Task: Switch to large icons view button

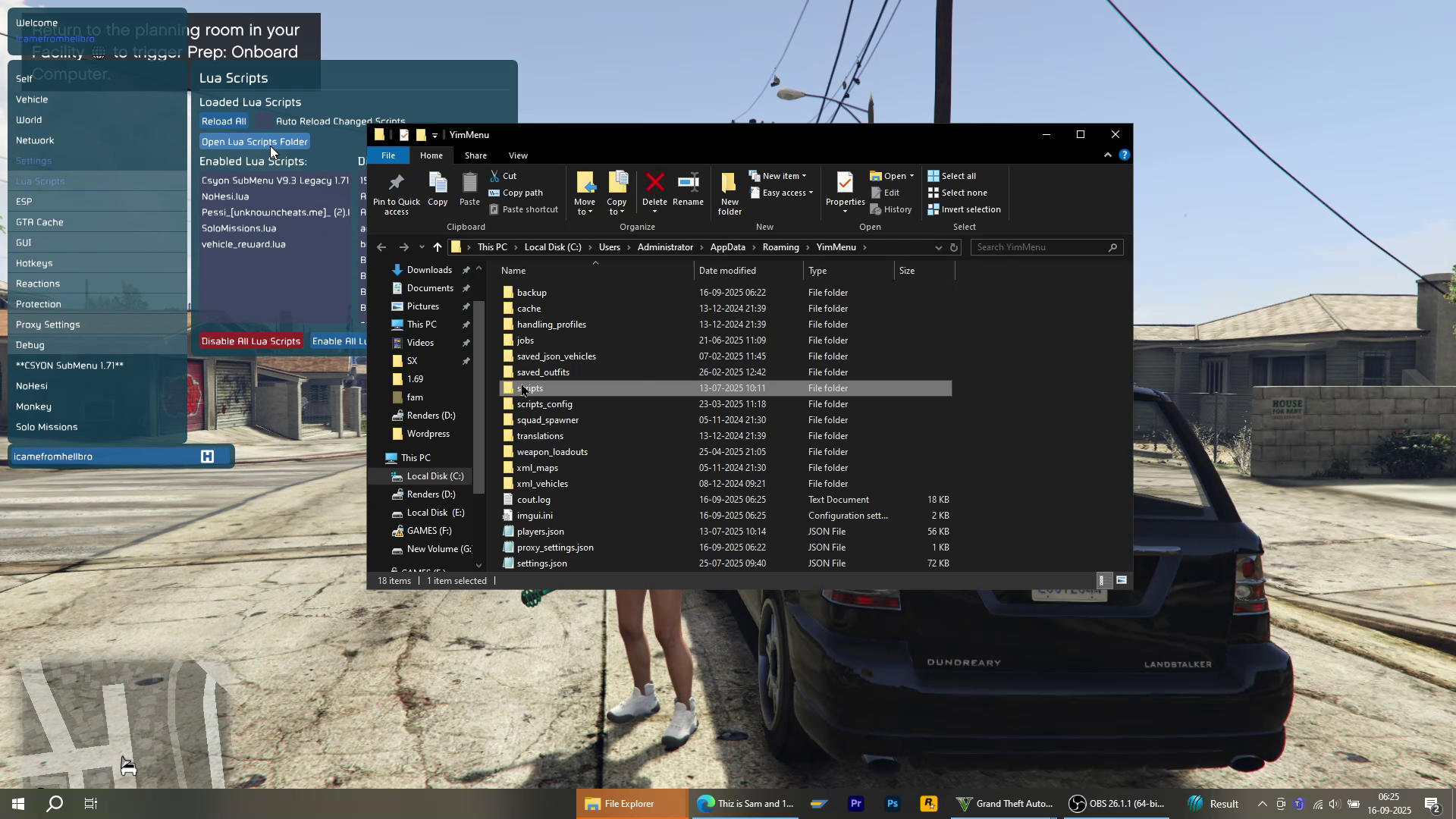Action: [x=1122, y=580]
